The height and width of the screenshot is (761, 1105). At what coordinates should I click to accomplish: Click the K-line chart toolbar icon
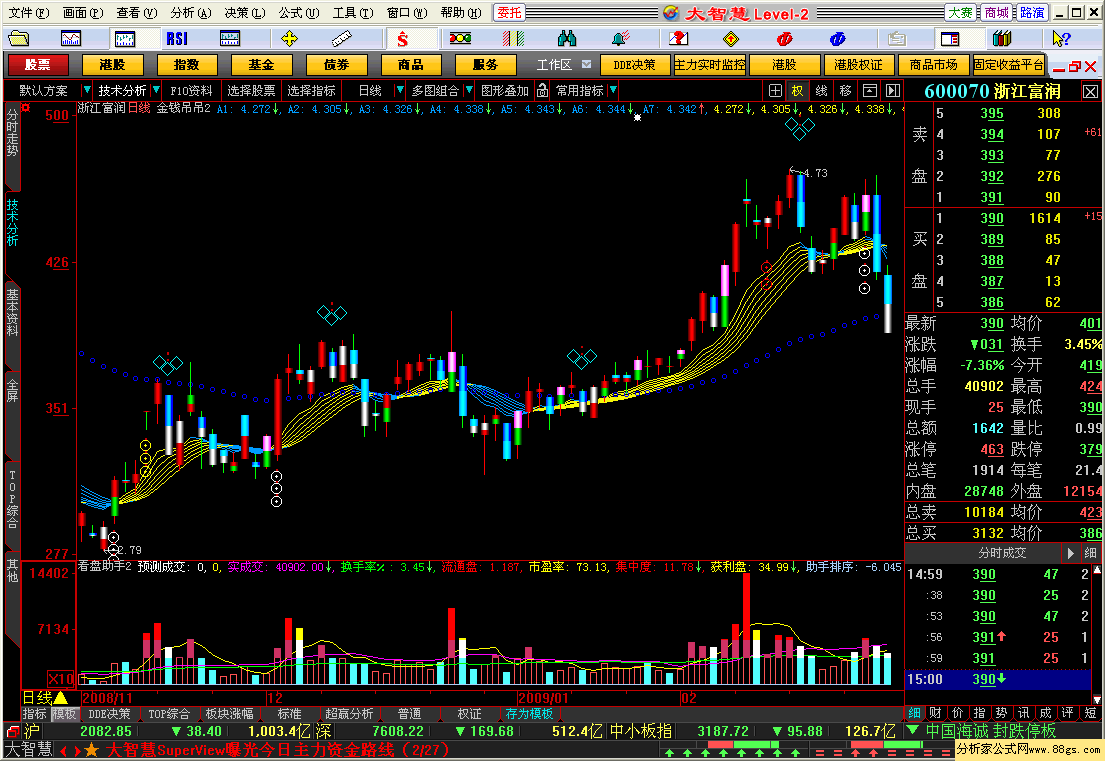click(x=125, y=38)
